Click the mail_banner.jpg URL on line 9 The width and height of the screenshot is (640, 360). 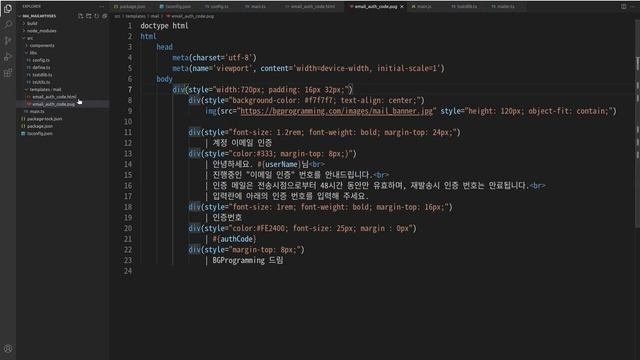[x=336, y=111]
